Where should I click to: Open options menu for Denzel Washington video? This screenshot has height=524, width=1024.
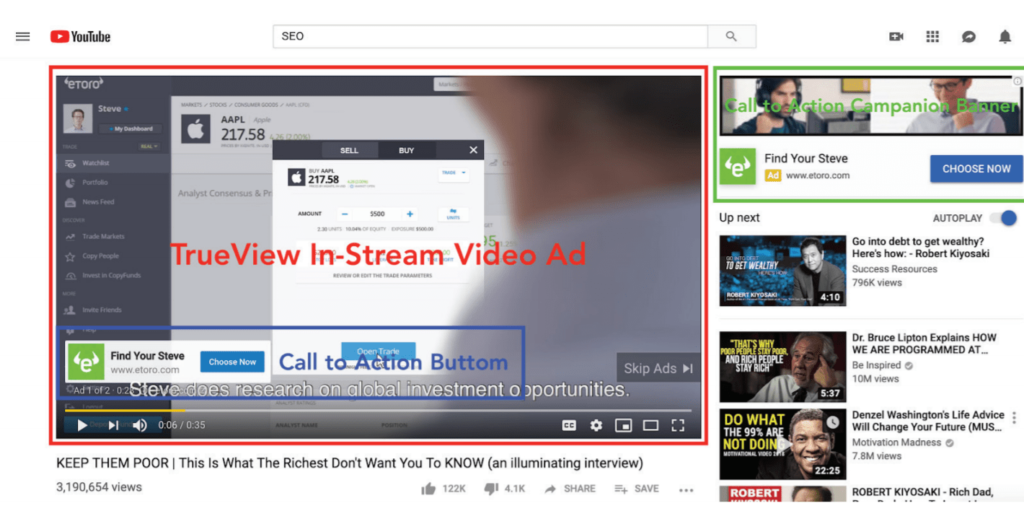coord(1014,417)
